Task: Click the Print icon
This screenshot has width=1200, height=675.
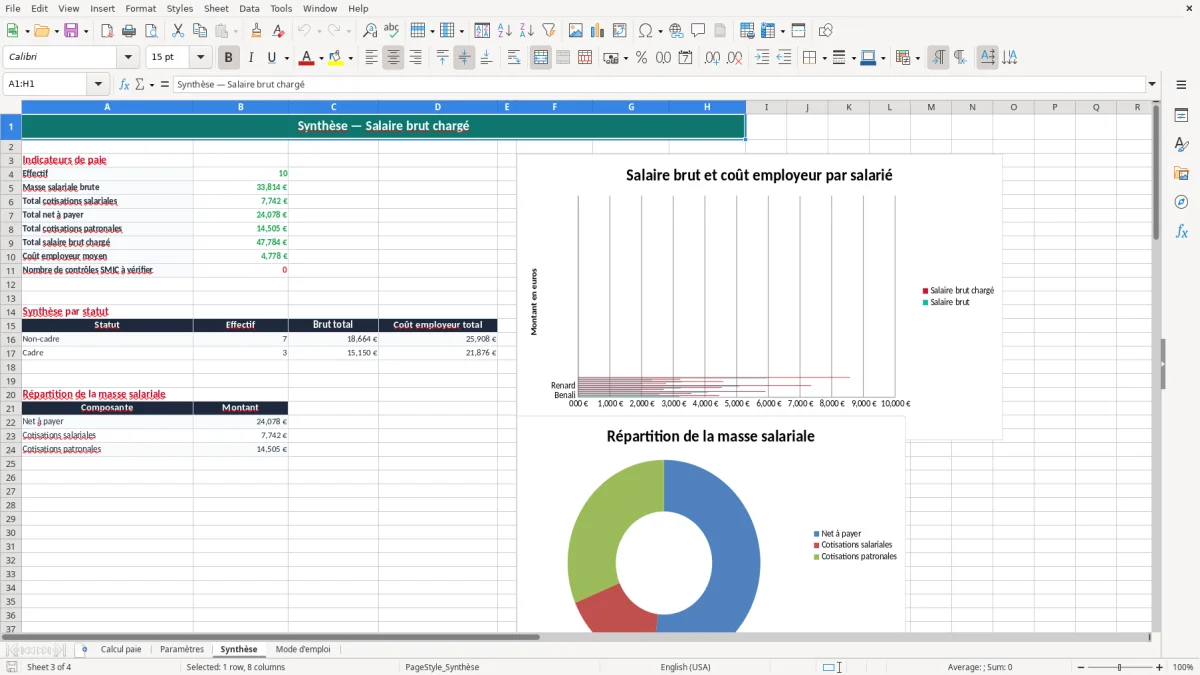Action: [x=129, y=31]
